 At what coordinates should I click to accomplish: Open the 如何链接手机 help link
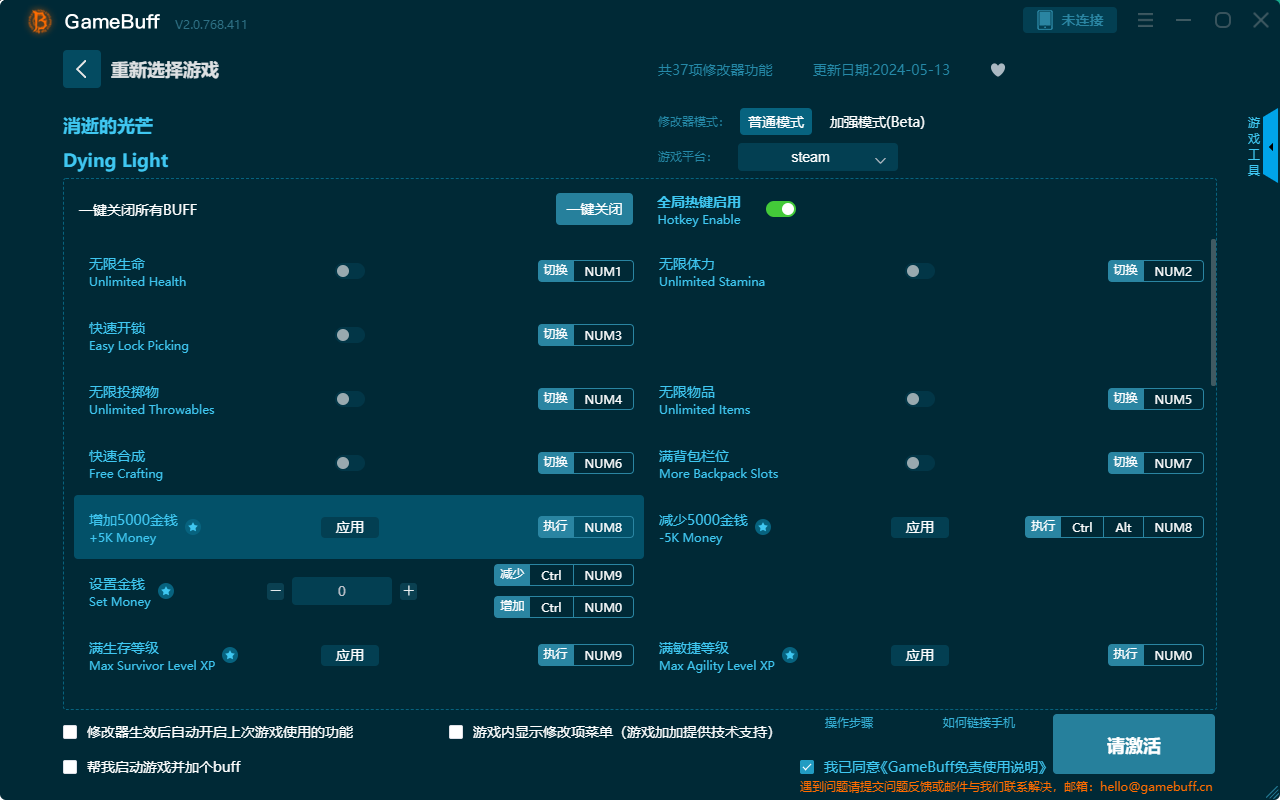tap(979, 723)
